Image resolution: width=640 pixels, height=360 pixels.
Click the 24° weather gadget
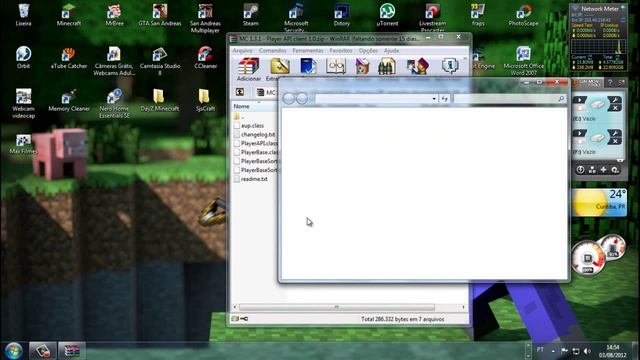[598, 202]
